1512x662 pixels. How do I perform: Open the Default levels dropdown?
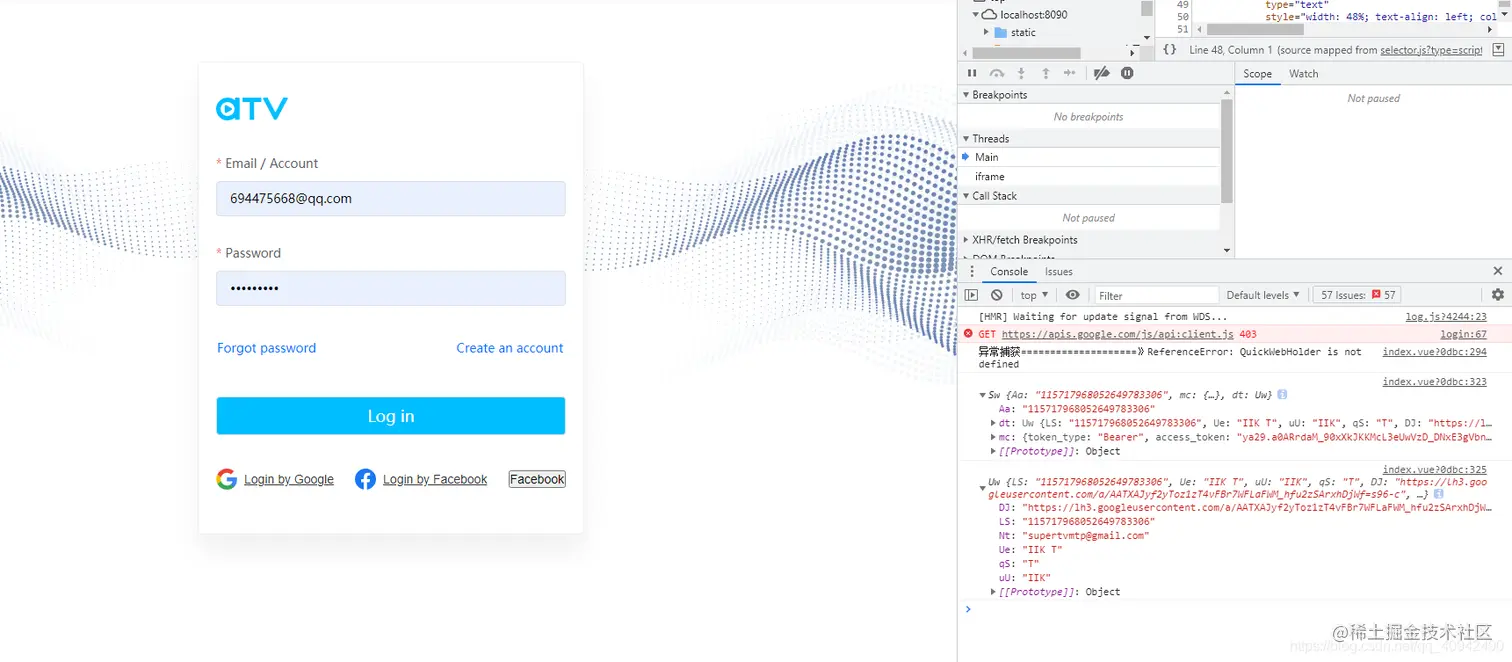tap(1263, 295)
